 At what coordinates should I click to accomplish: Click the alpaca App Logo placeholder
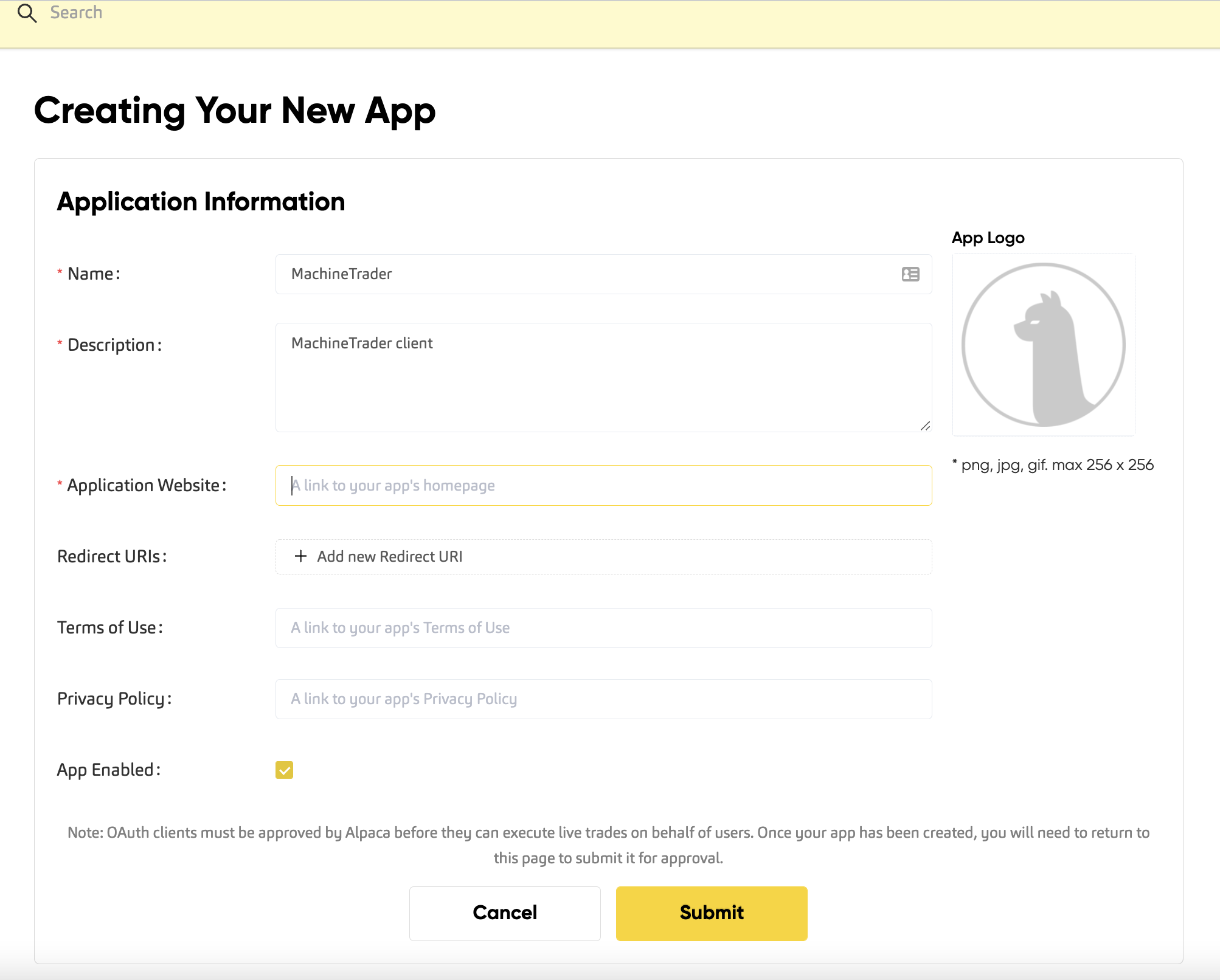tap(1043, 345)
